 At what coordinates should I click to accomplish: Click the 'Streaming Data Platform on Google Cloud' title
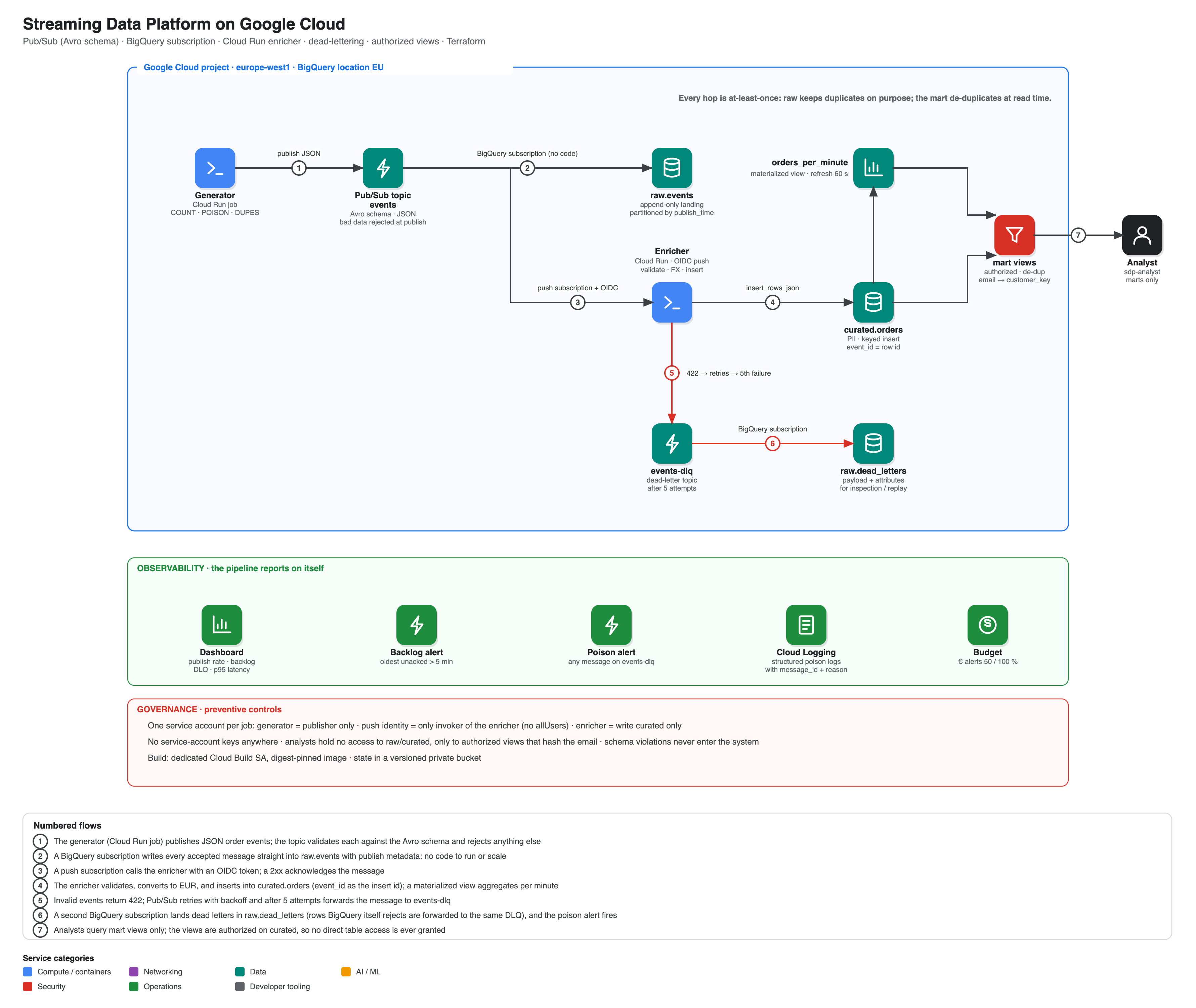tap(184, 24)
